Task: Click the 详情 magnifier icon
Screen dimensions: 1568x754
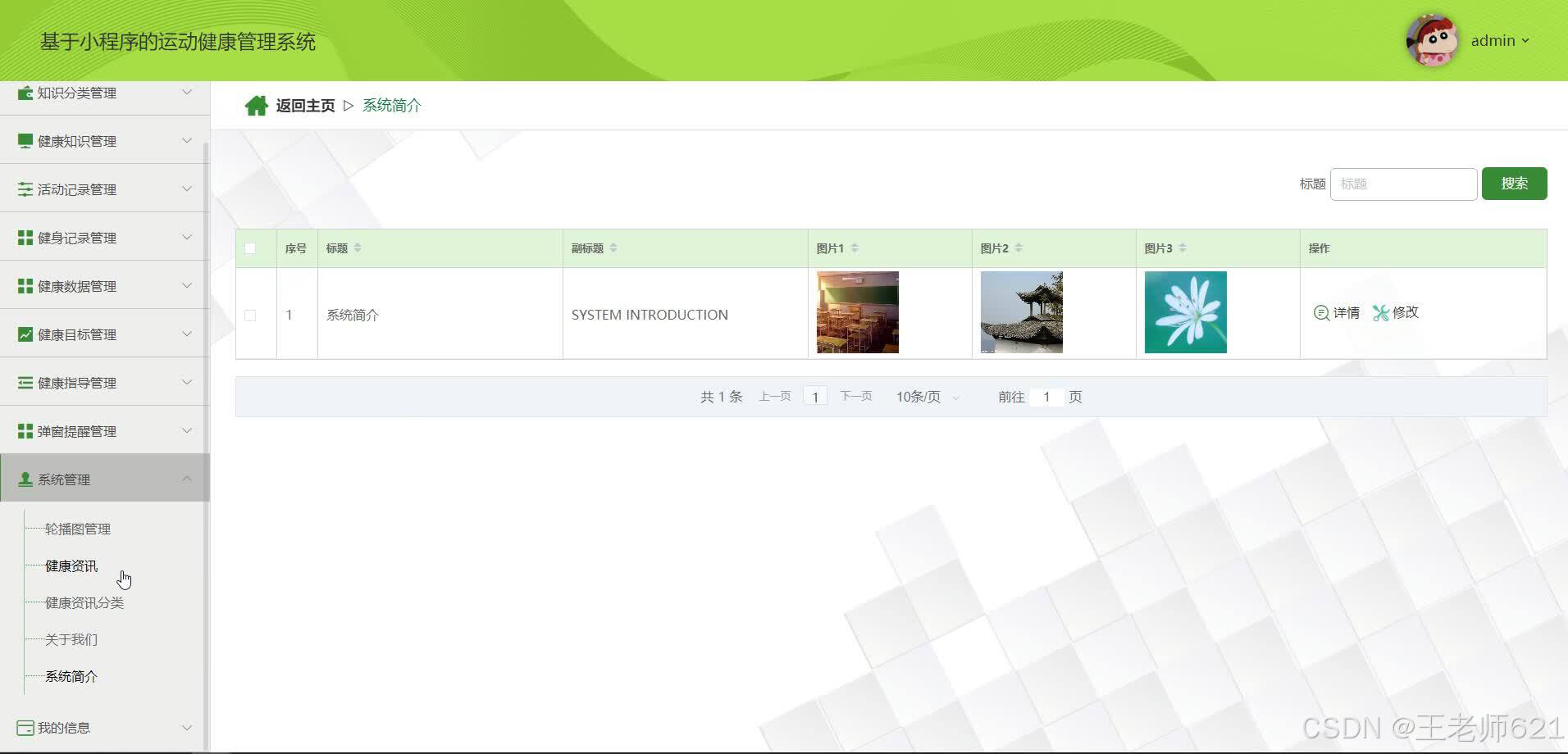Action: coord(1321,313)
